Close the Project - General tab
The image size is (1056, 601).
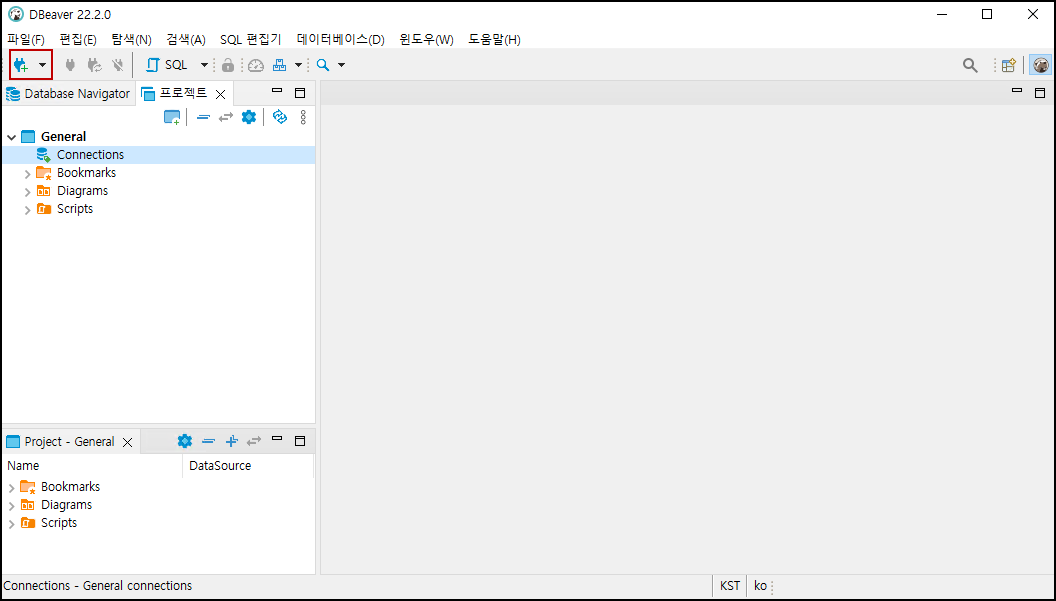point(127,443)
